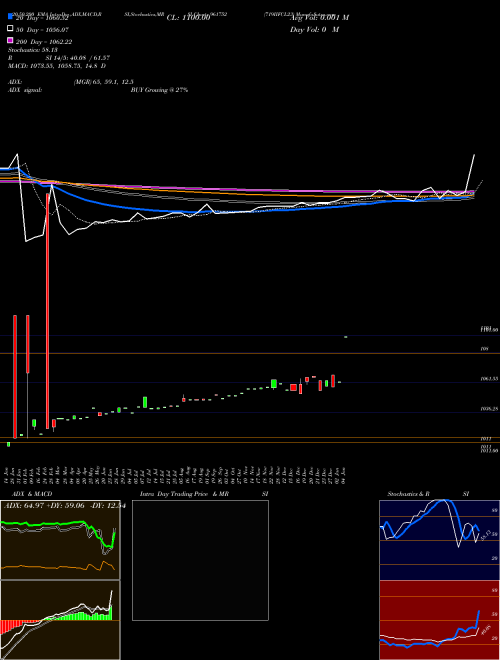Click the blue 20 Day legend swatch

[x=11, y=16]
